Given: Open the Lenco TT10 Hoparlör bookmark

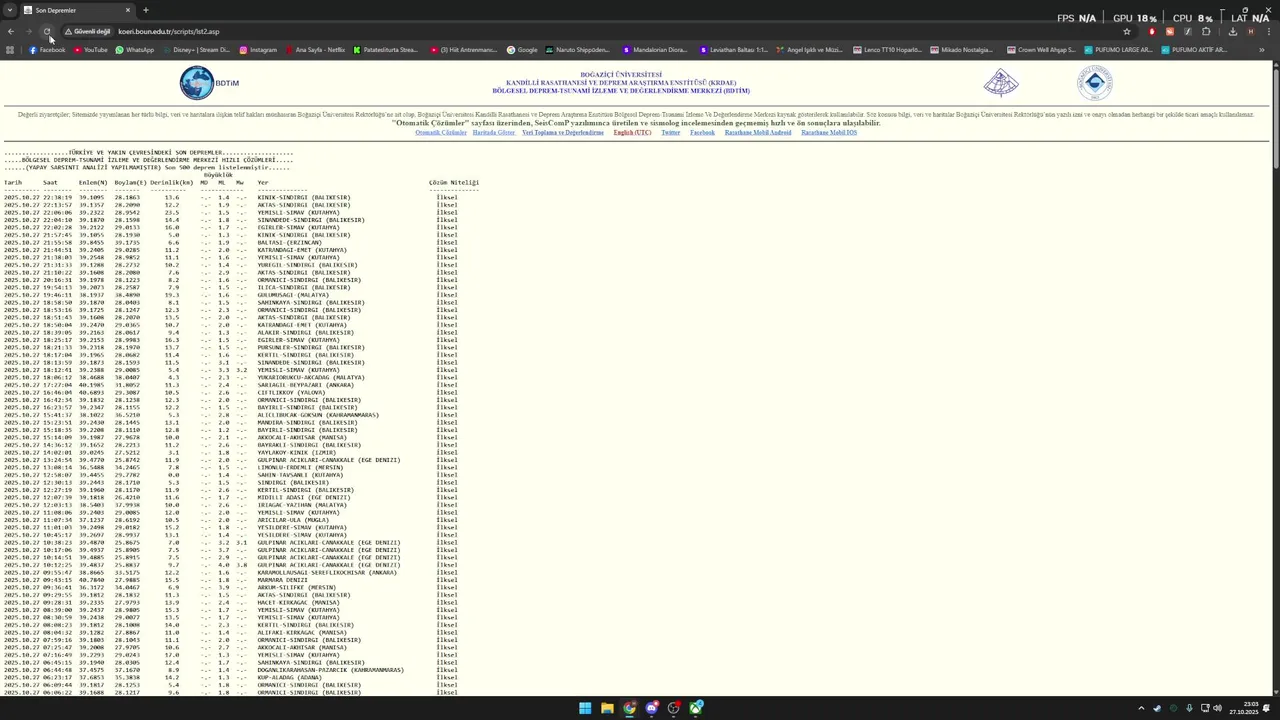Looking at the screenshot, I should (x=887, y=50).
